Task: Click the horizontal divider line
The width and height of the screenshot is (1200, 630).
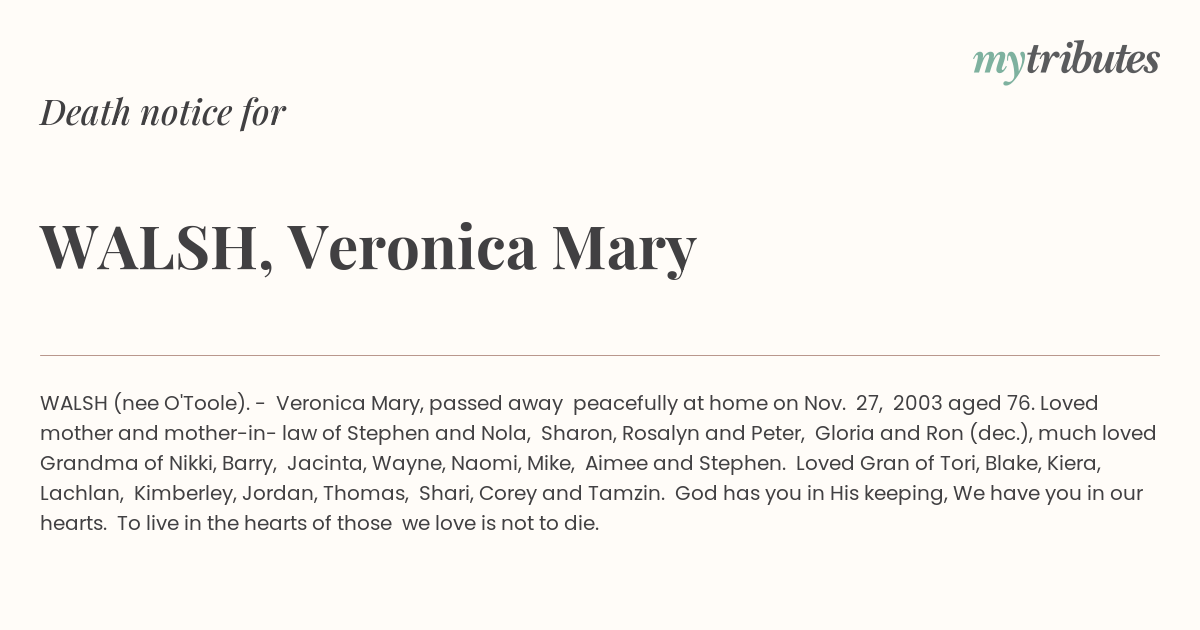Action: (x=600, y=355)
